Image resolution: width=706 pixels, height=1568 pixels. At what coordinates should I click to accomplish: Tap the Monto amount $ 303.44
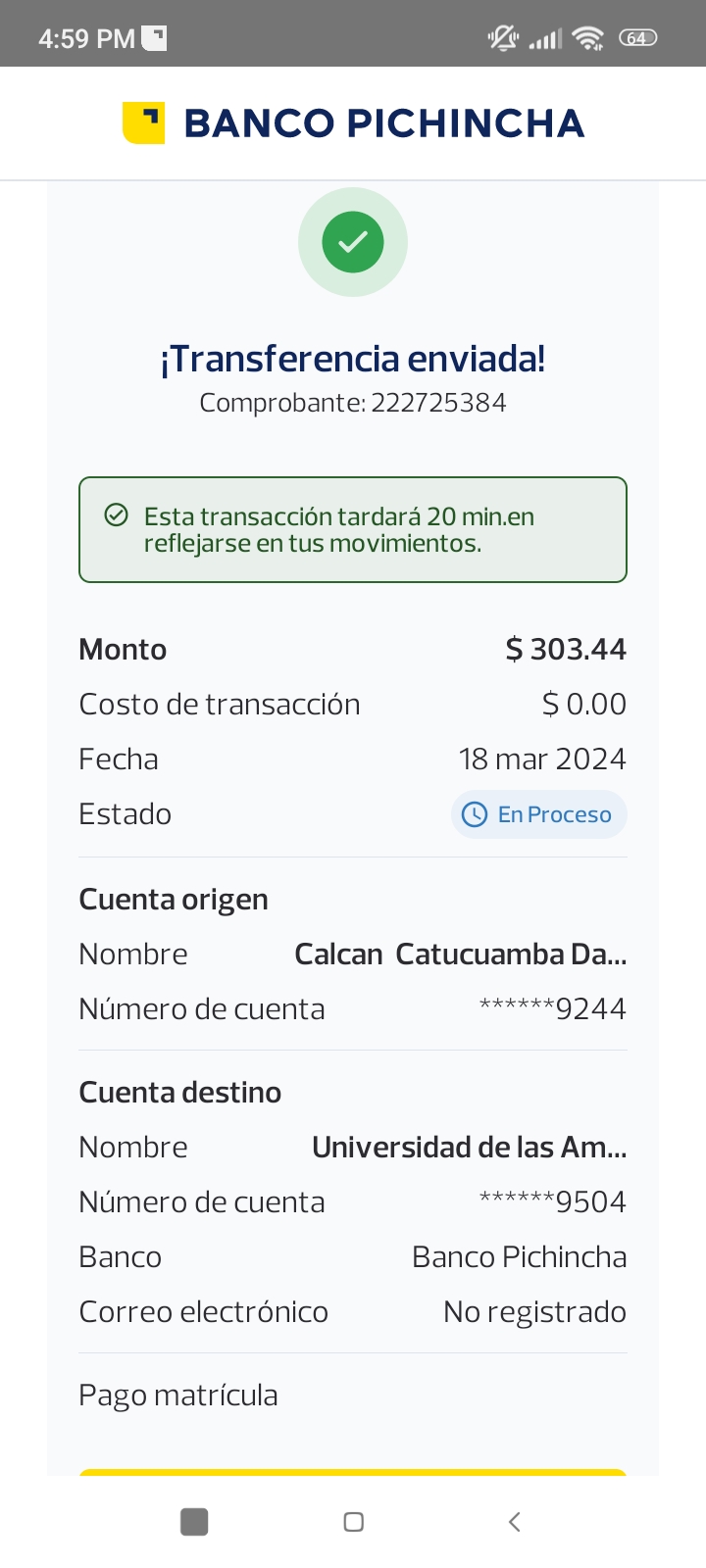point(566,650)
